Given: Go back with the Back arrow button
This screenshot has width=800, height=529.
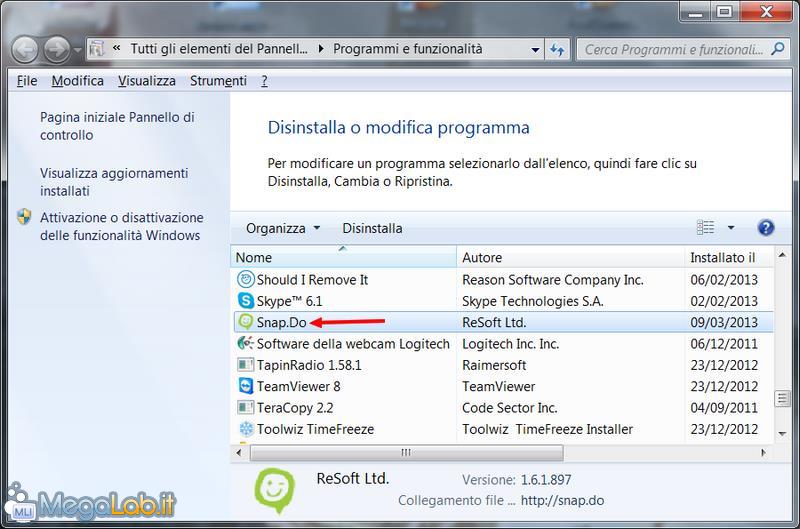Looking at the screenshot, I should pyautogui.click(x=24, y=49).
